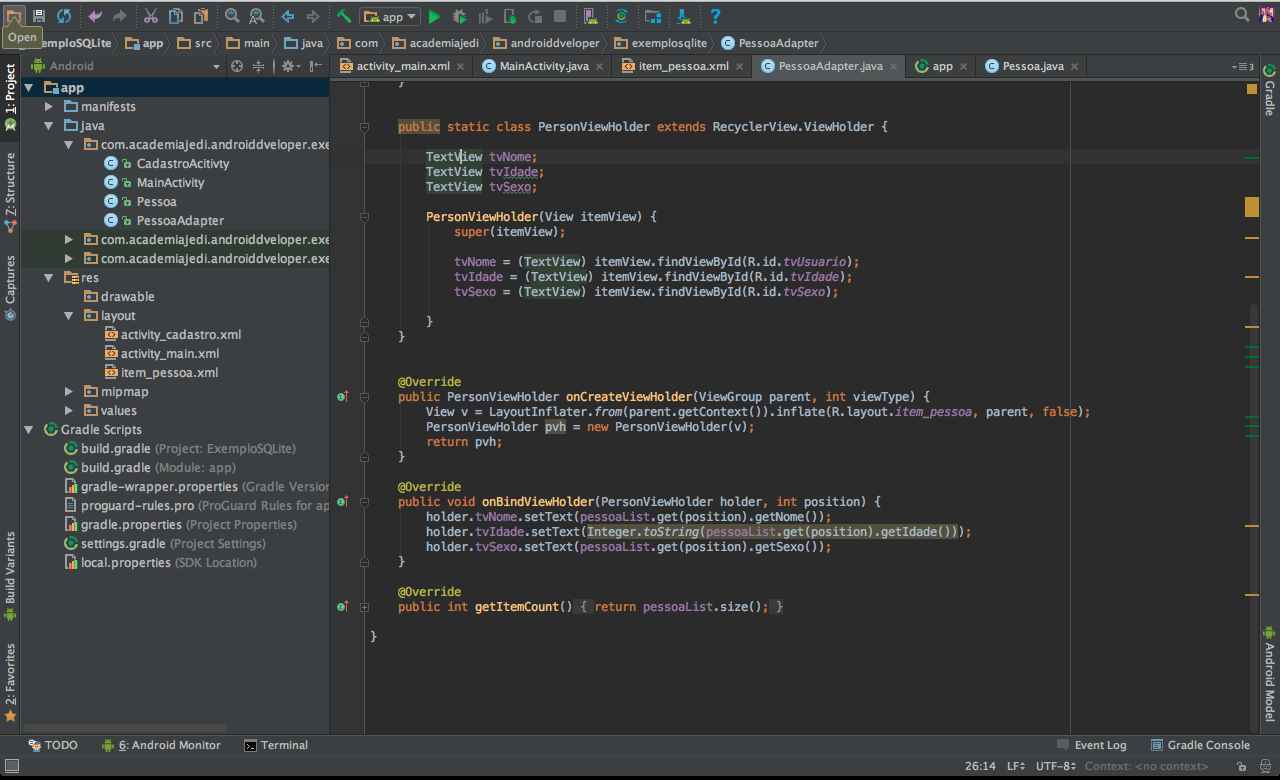Open Help with the question mark icon
The image size is (1280, 780).
coord(715,16)
